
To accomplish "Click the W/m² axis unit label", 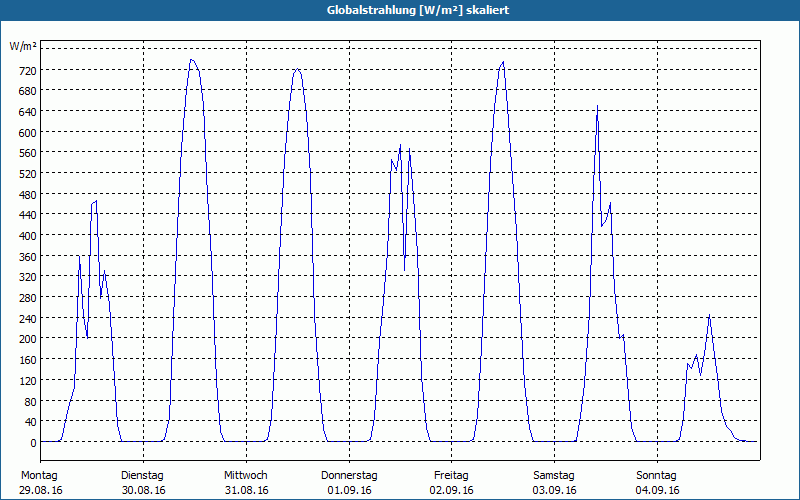I will pyautogui.click(x=23, y=47).
